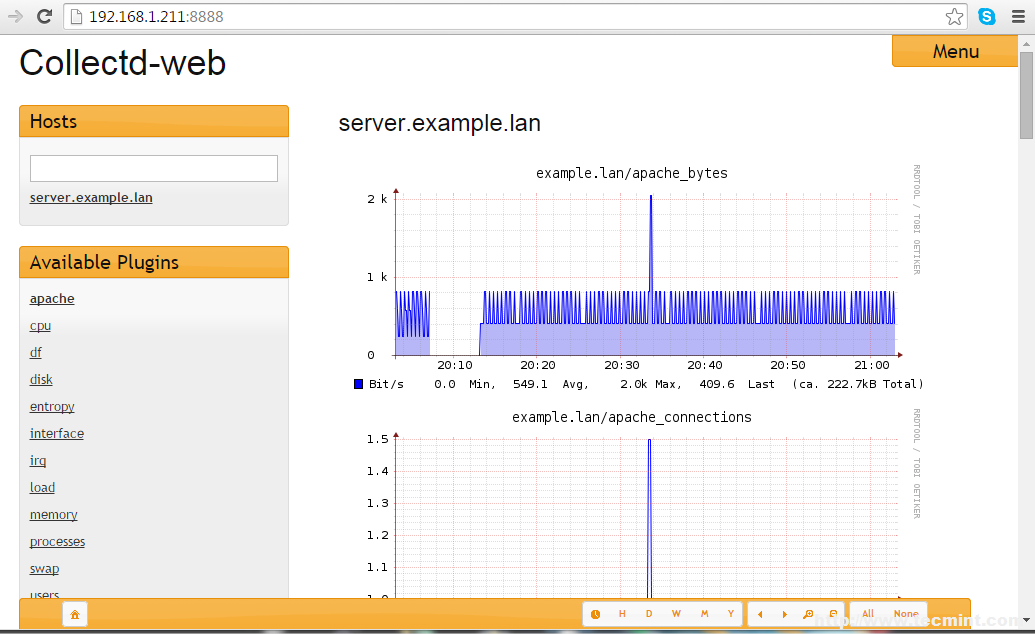Viewport: 1035px width, 634px height.
Task: Click the home icon in bottom toolbar
Action: (75, 614)
